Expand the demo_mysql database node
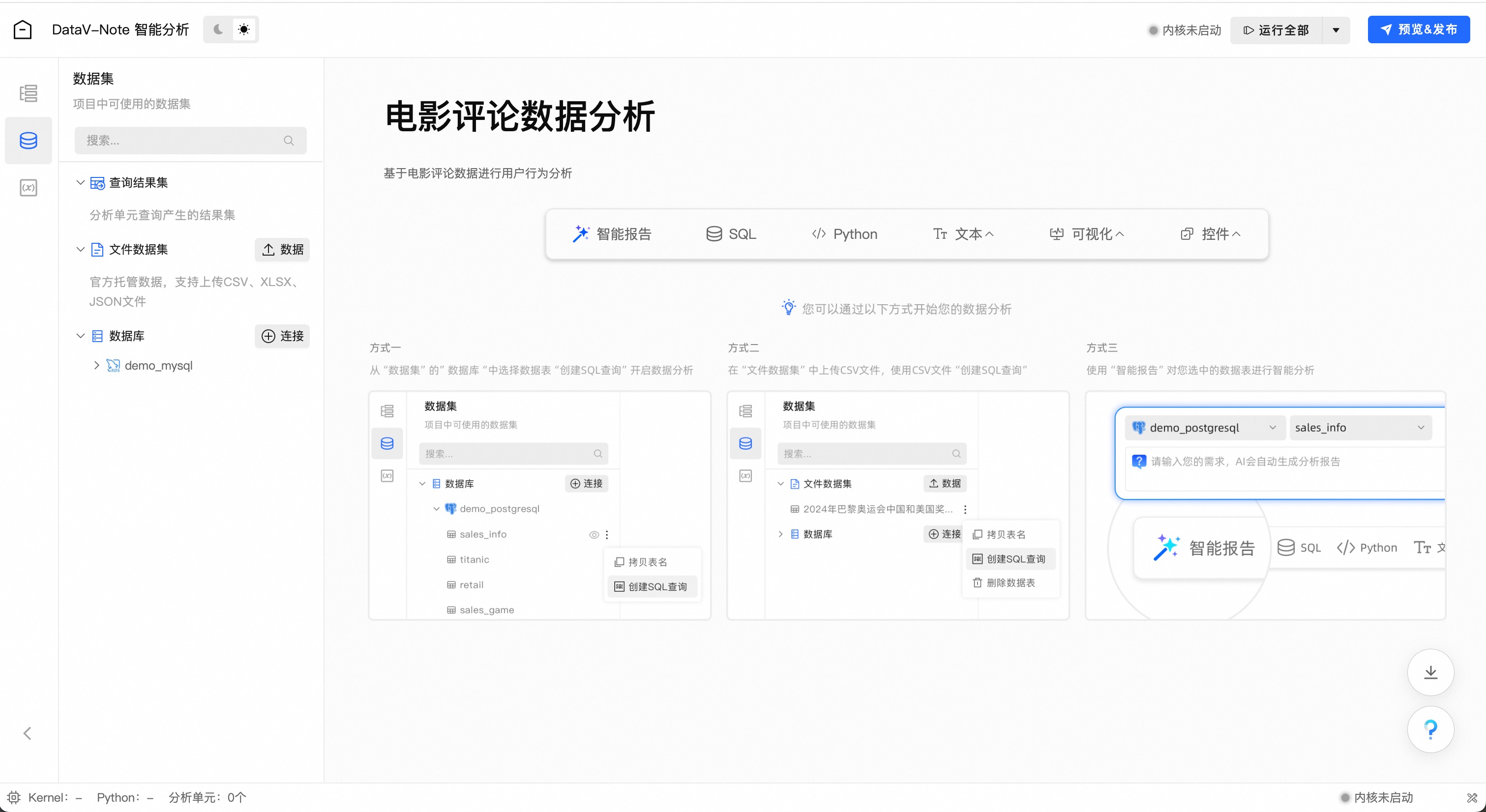The height and width of the screenshot is (812, 1486). coord(96,365)
